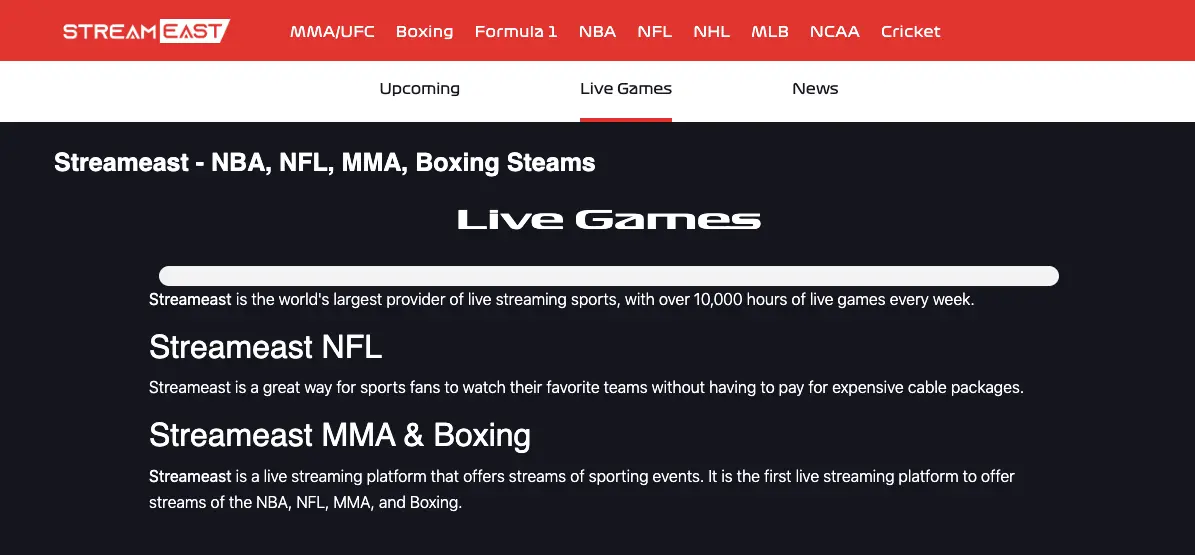Navigate to the NHL page

(712, 32)
